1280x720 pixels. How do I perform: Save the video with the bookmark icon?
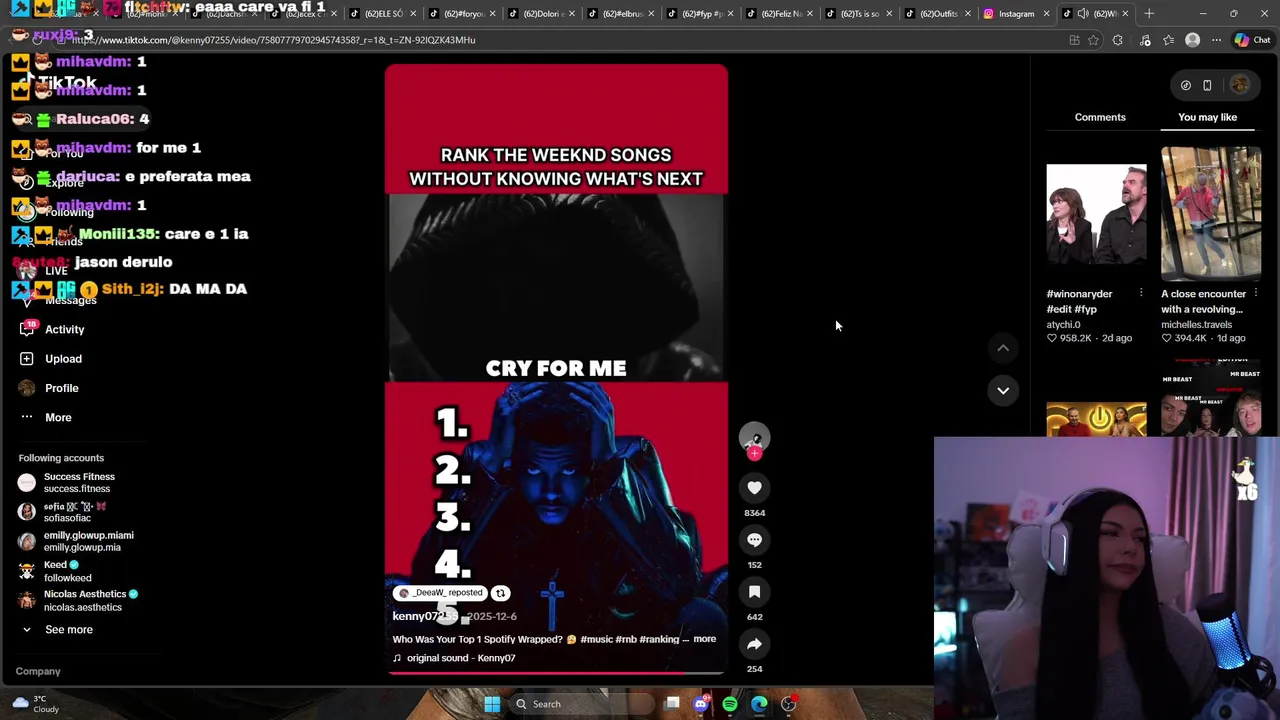[x=754, y=592]
